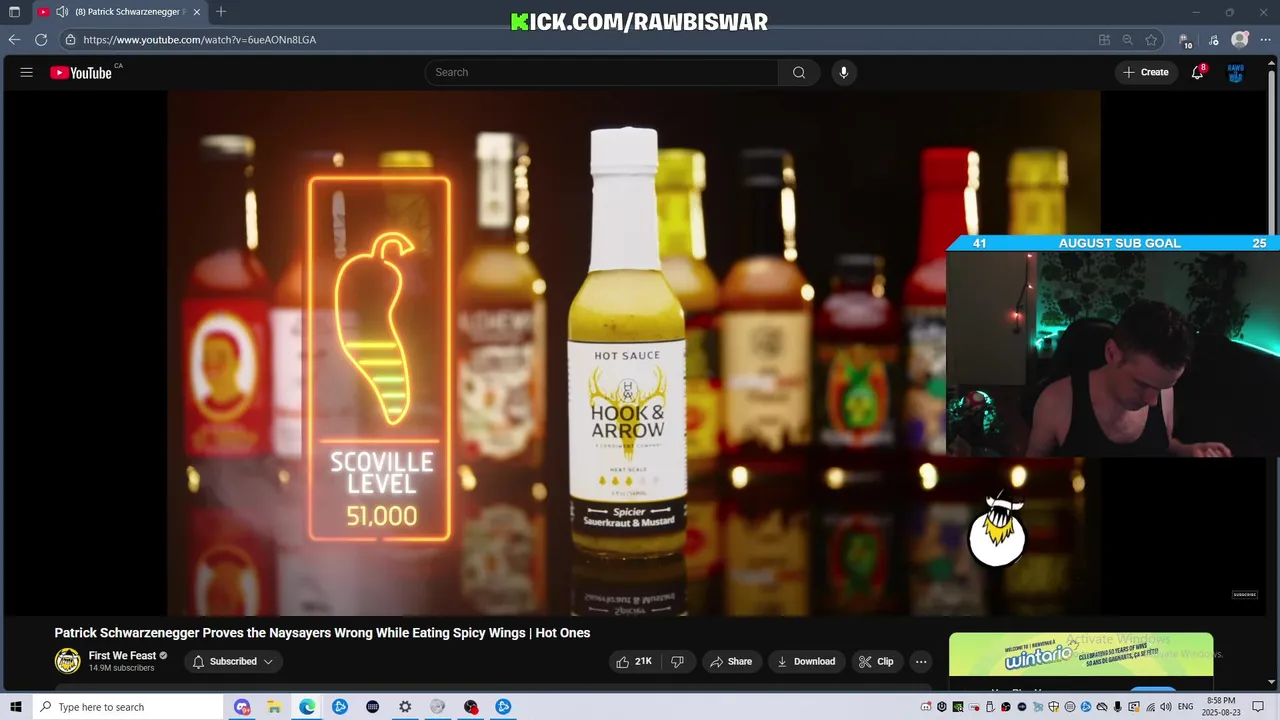Screen dimensions: 1280x720
Task: Switch to Microsoft Edge in the taskbar
Action: pos(307,707)
